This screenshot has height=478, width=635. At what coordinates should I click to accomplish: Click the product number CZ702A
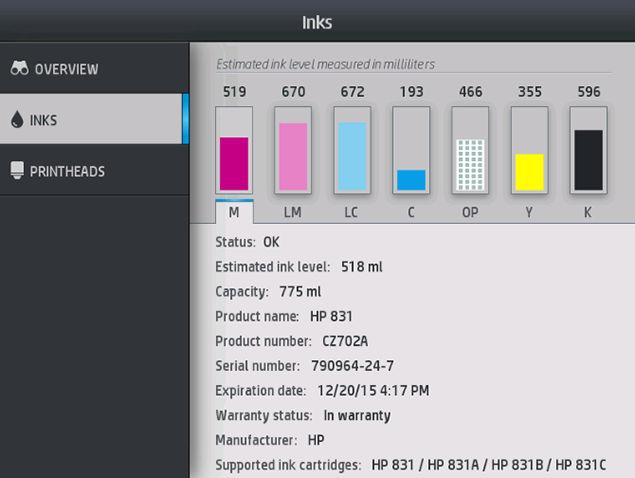point(345,341)
